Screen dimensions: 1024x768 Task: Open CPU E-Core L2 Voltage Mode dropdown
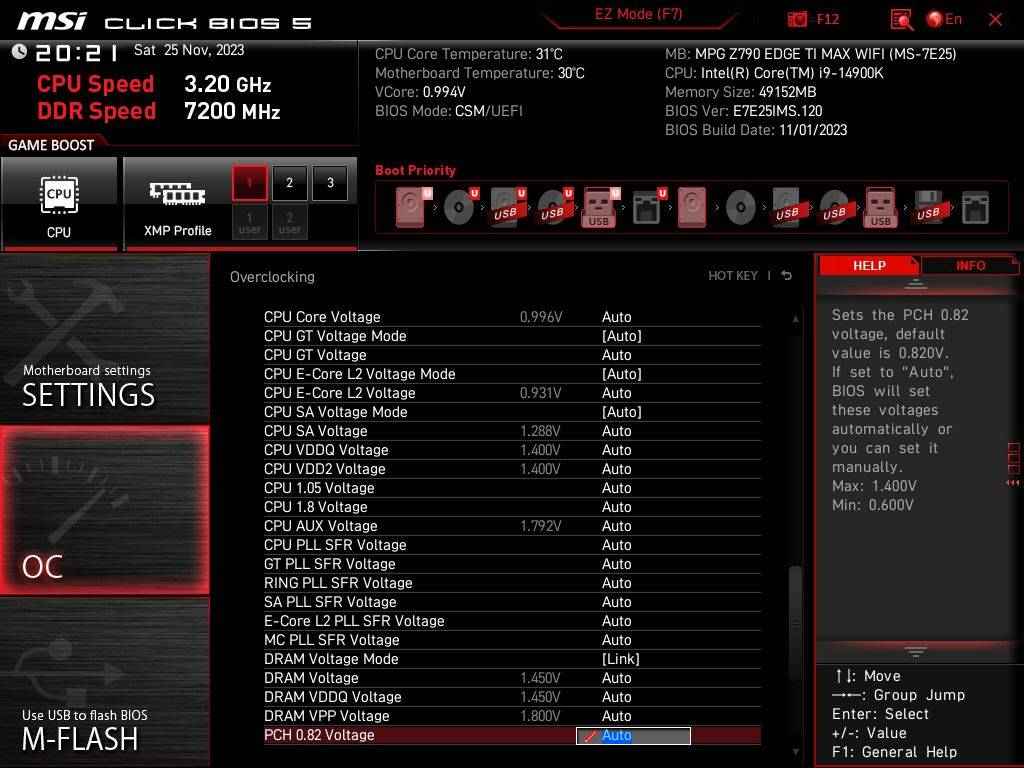[621, 374]
